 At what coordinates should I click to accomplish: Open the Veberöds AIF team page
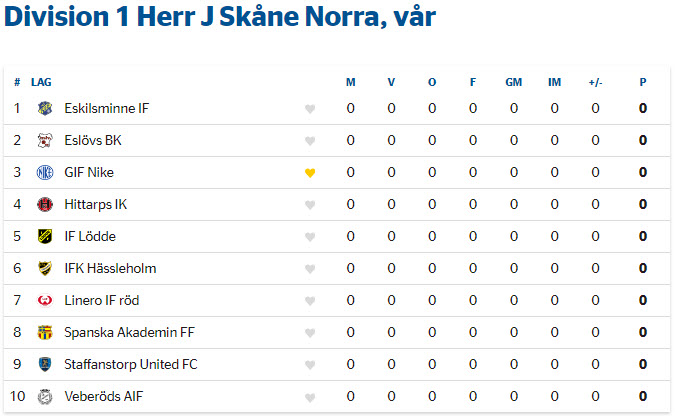click(103, 396)
